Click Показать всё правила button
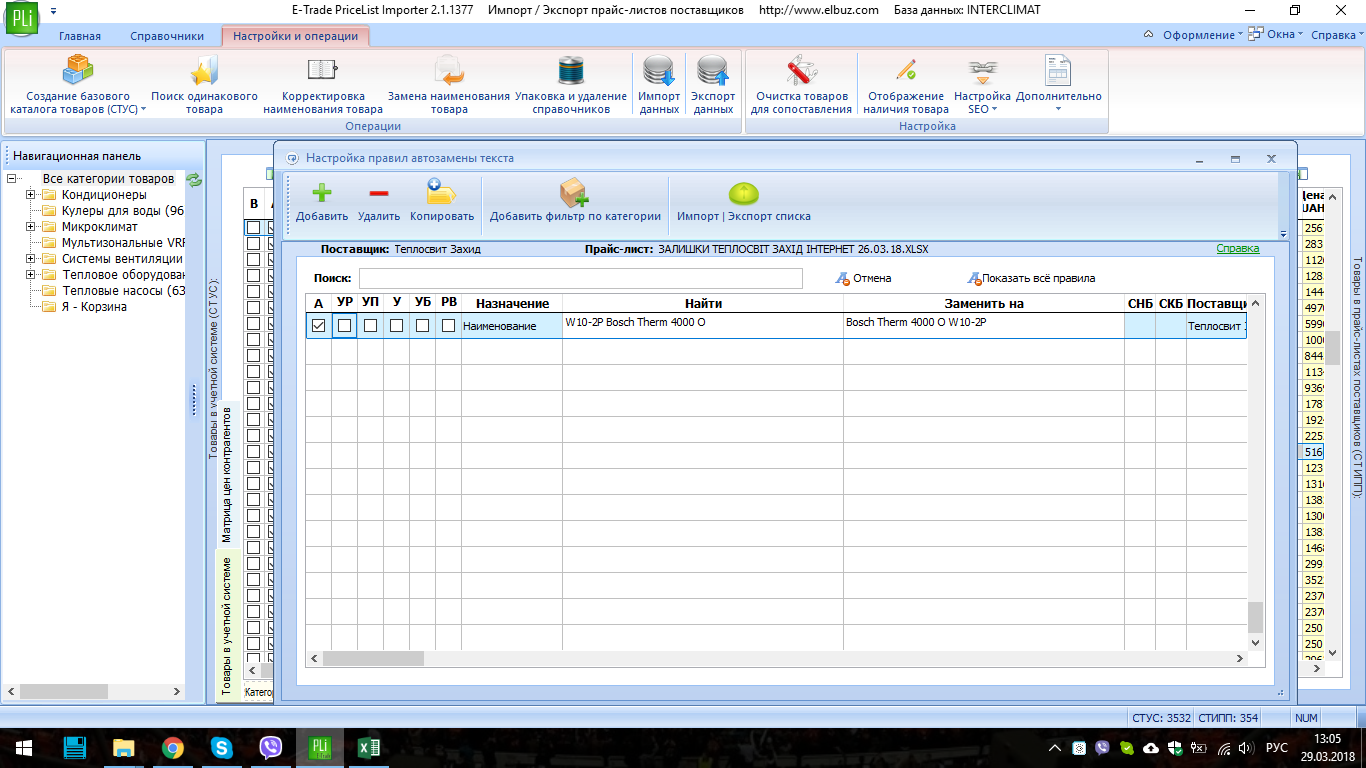Viewport: 1366px width, 768px height. click(x=1031, y=278)
